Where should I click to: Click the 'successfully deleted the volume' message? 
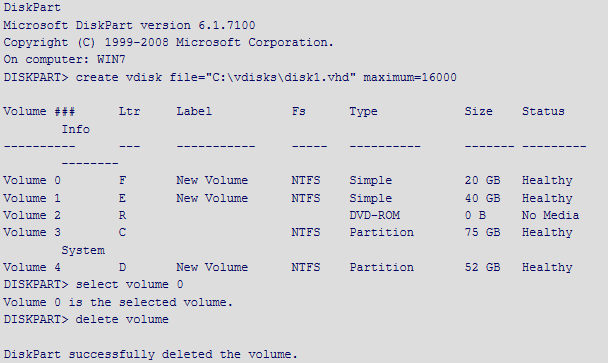tap(150, 354)
